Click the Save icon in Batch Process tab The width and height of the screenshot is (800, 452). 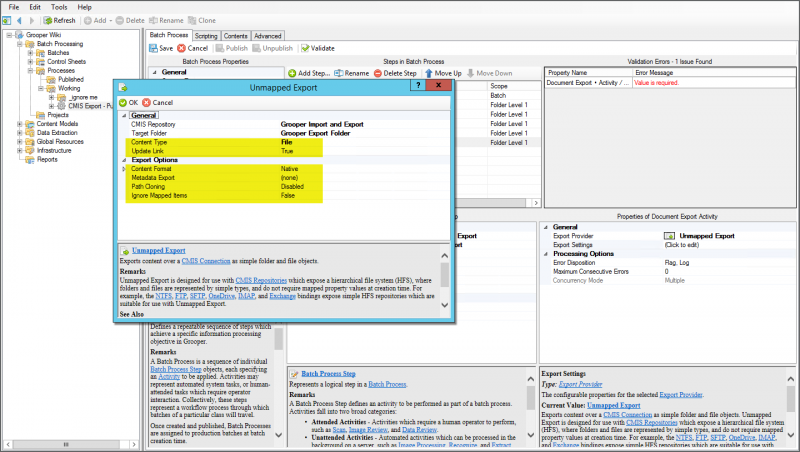pyautogui.click(x=153, y=48)
